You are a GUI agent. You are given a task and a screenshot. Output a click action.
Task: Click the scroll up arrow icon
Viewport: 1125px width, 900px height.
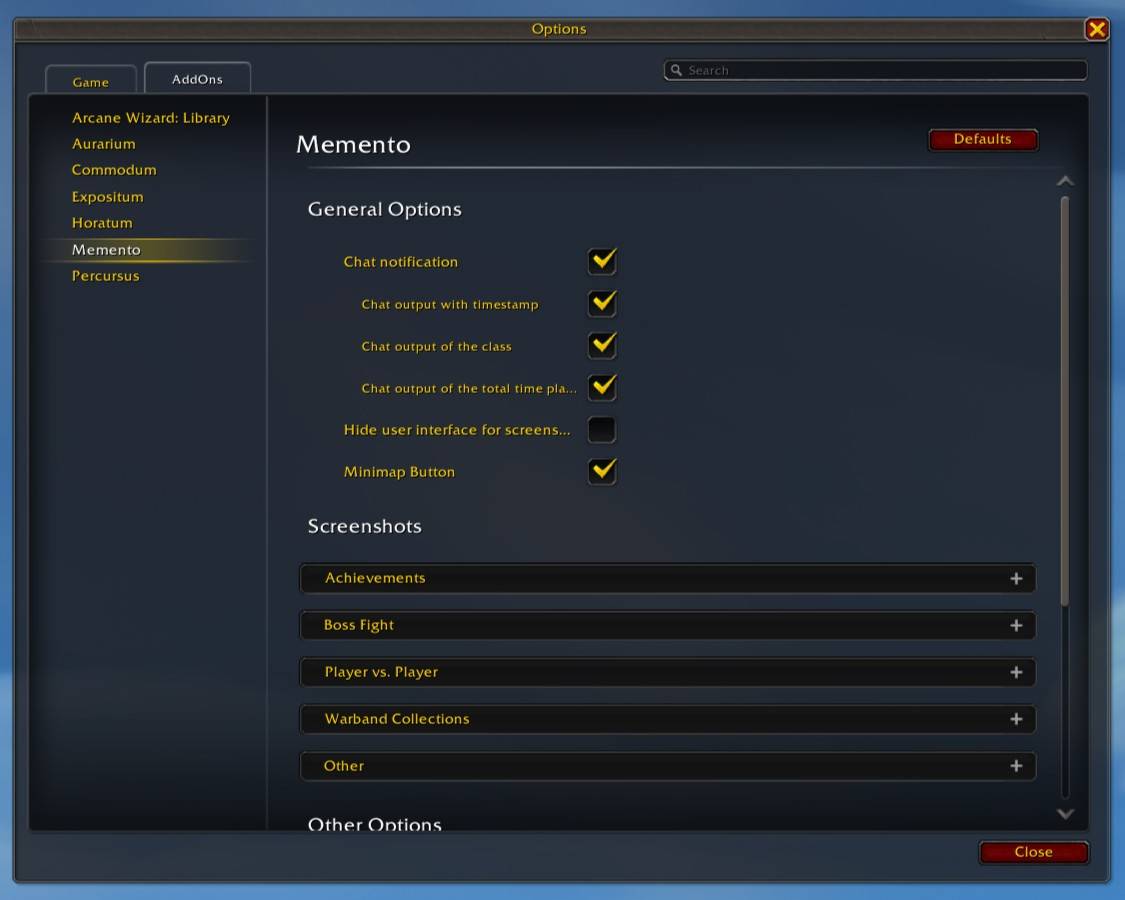click(1065, 181)
